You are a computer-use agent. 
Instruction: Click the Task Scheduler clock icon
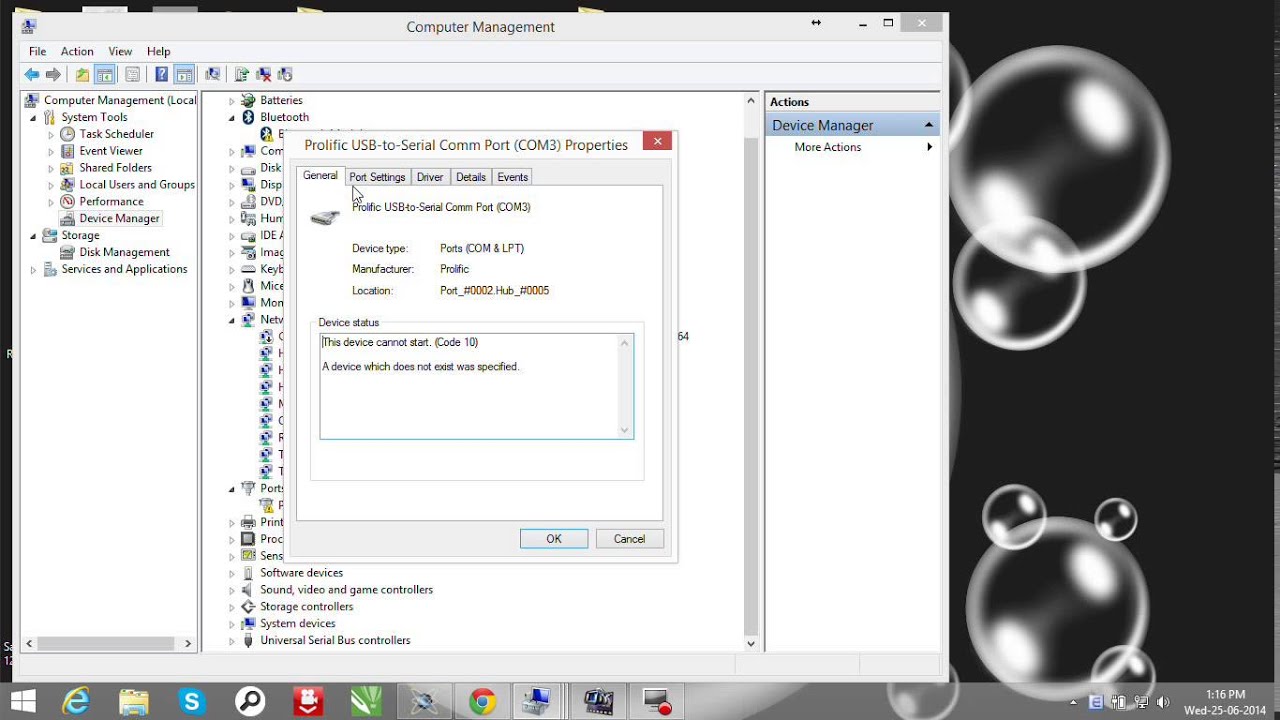point(68,134)
